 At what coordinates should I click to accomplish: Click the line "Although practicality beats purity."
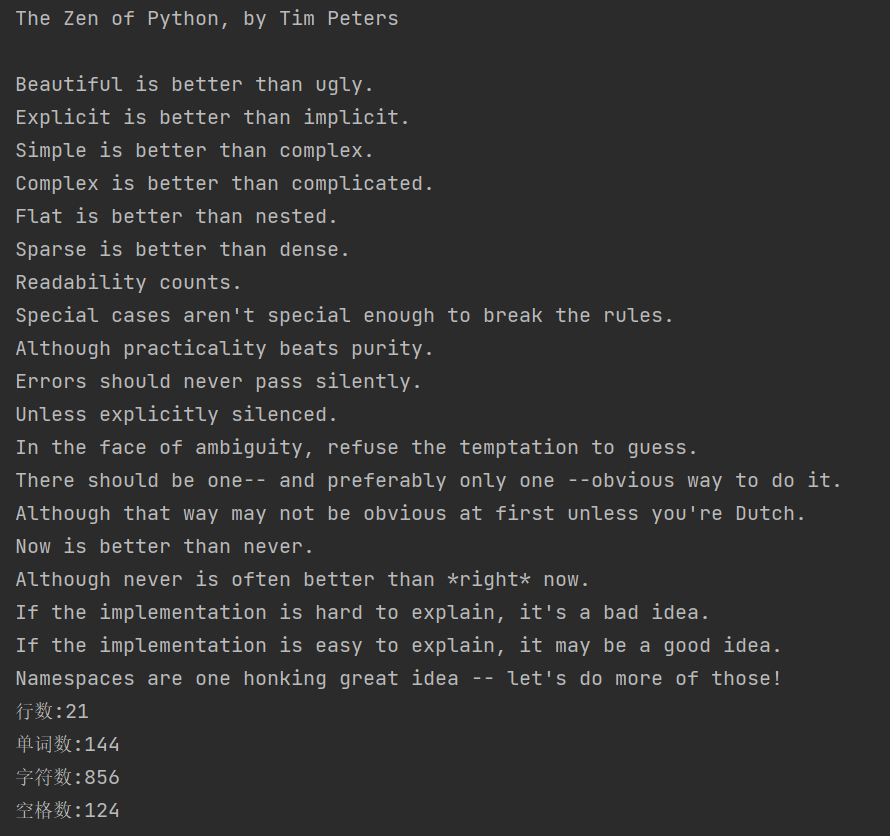coord(224,348)
